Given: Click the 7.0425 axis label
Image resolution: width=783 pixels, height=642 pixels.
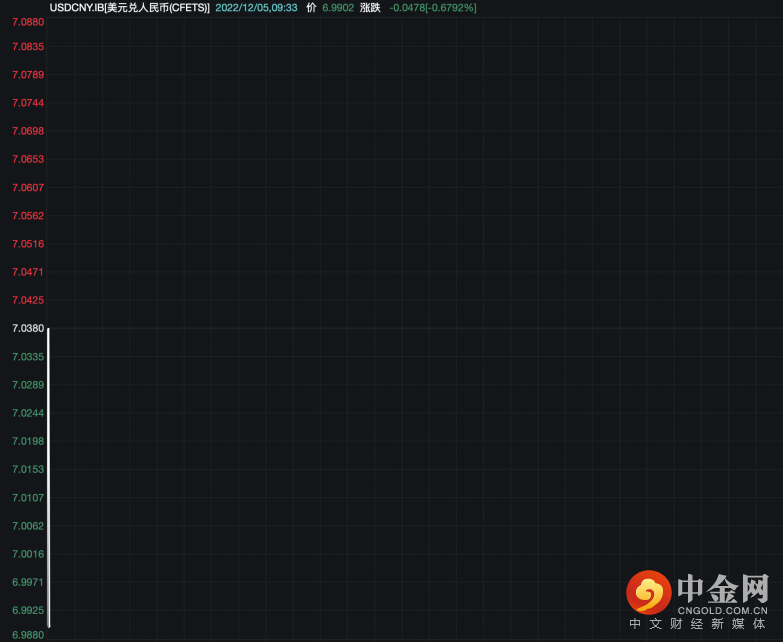Looking at the screenshot, I should (x=28, y=300).
